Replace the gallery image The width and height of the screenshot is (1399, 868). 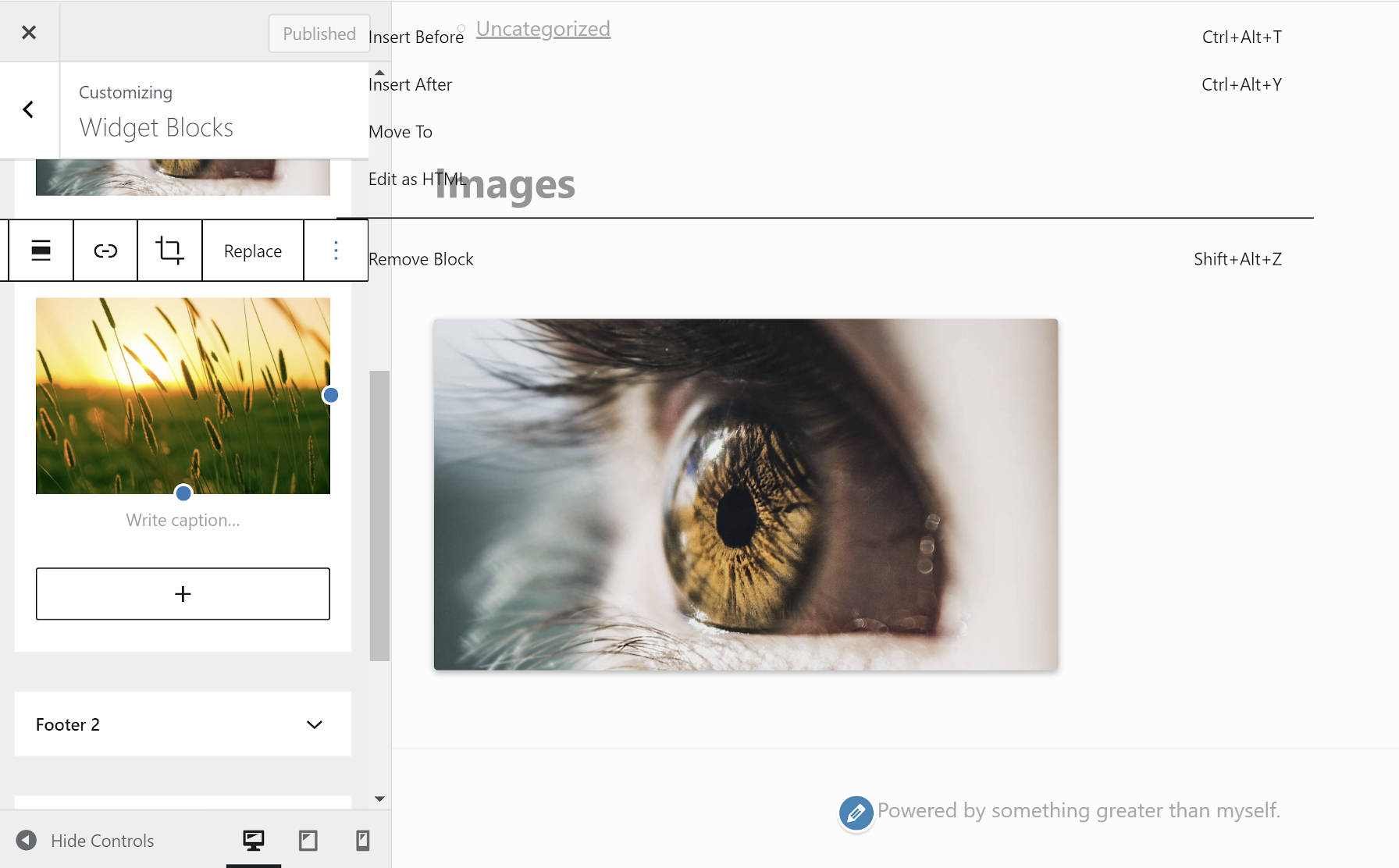pos(252,251)
